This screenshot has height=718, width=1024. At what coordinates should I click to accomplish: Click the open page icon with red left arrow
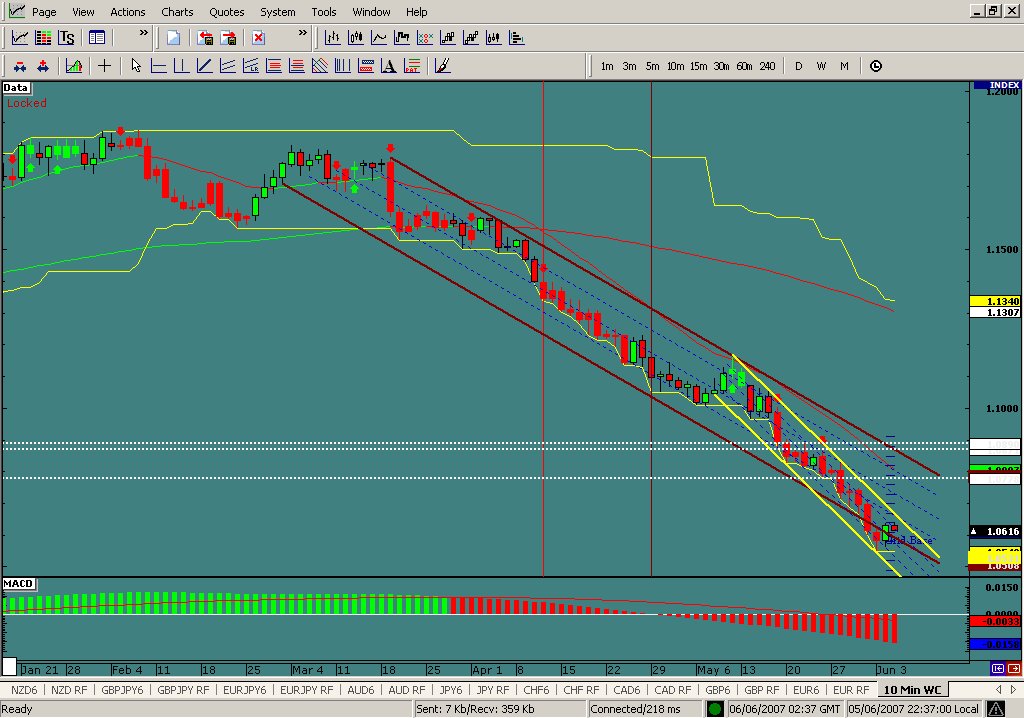[205, 38]
